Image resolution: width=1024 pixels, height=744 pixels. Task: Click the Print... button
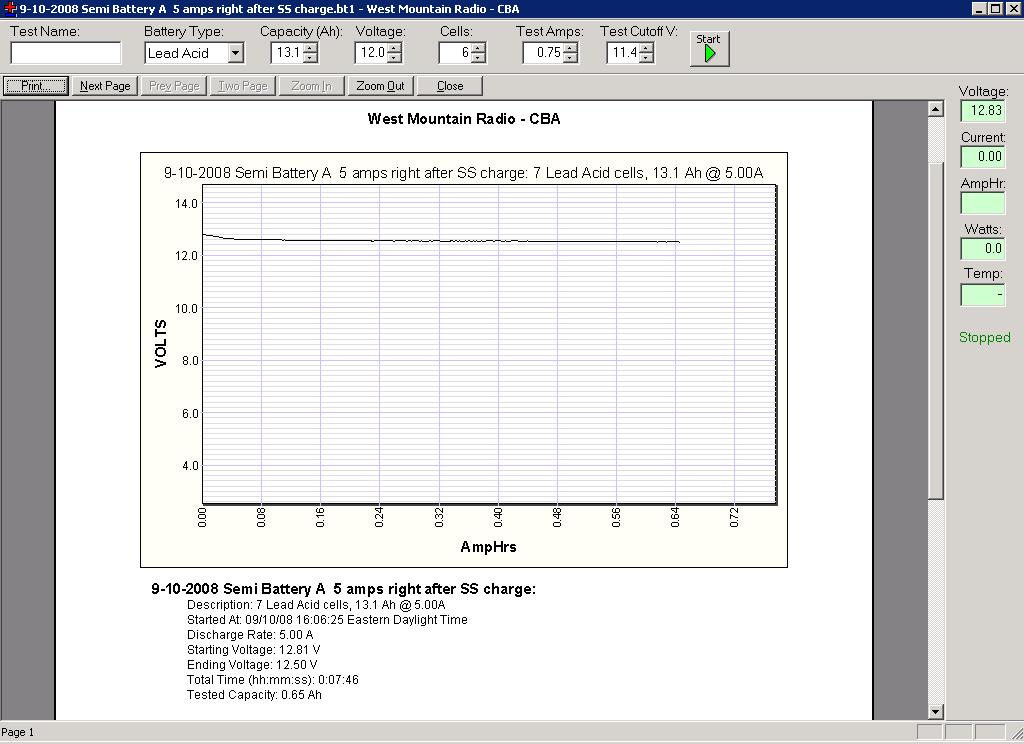[36, 86]
